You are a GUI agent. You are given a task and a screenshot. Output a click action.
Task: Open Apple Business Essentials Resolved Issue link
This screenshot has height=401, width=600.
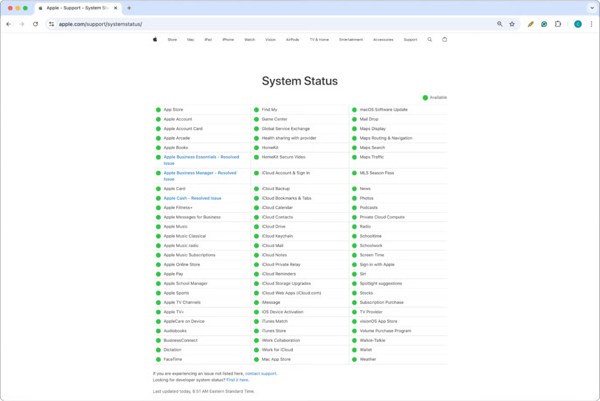coord(201,160)
